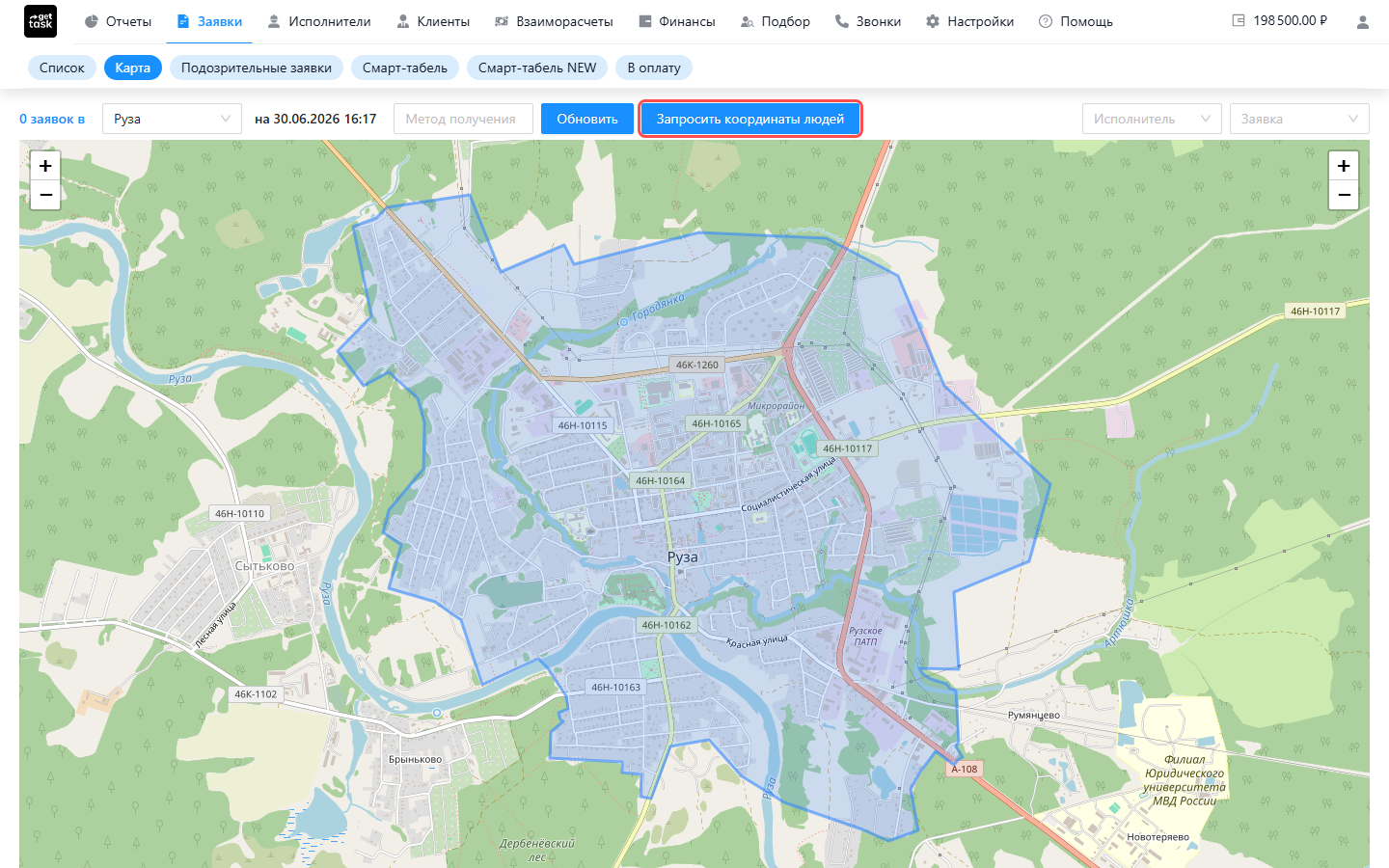This screenshot has width=1389, height=868.
Task: Click the GetTask logo
Action: tap(41, 21)
